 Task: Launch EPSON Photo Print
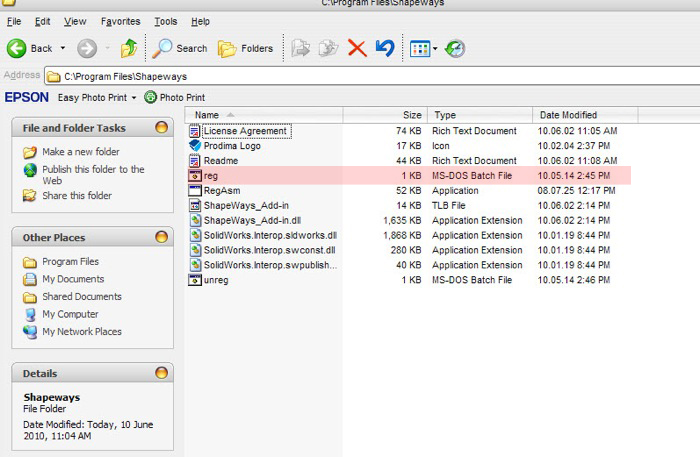175,97
